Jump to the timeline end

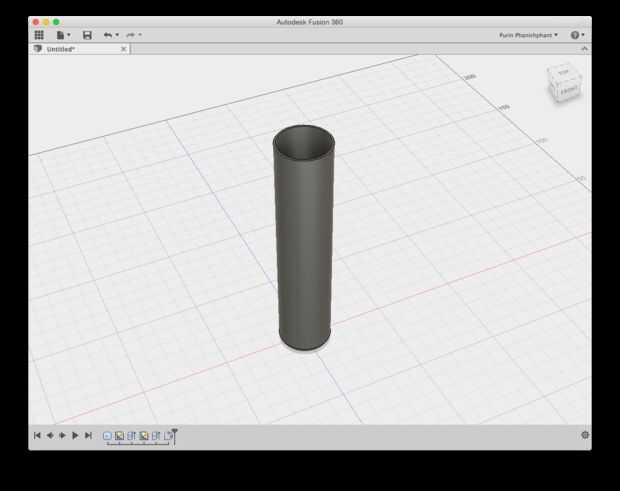[x=88, y=435]
